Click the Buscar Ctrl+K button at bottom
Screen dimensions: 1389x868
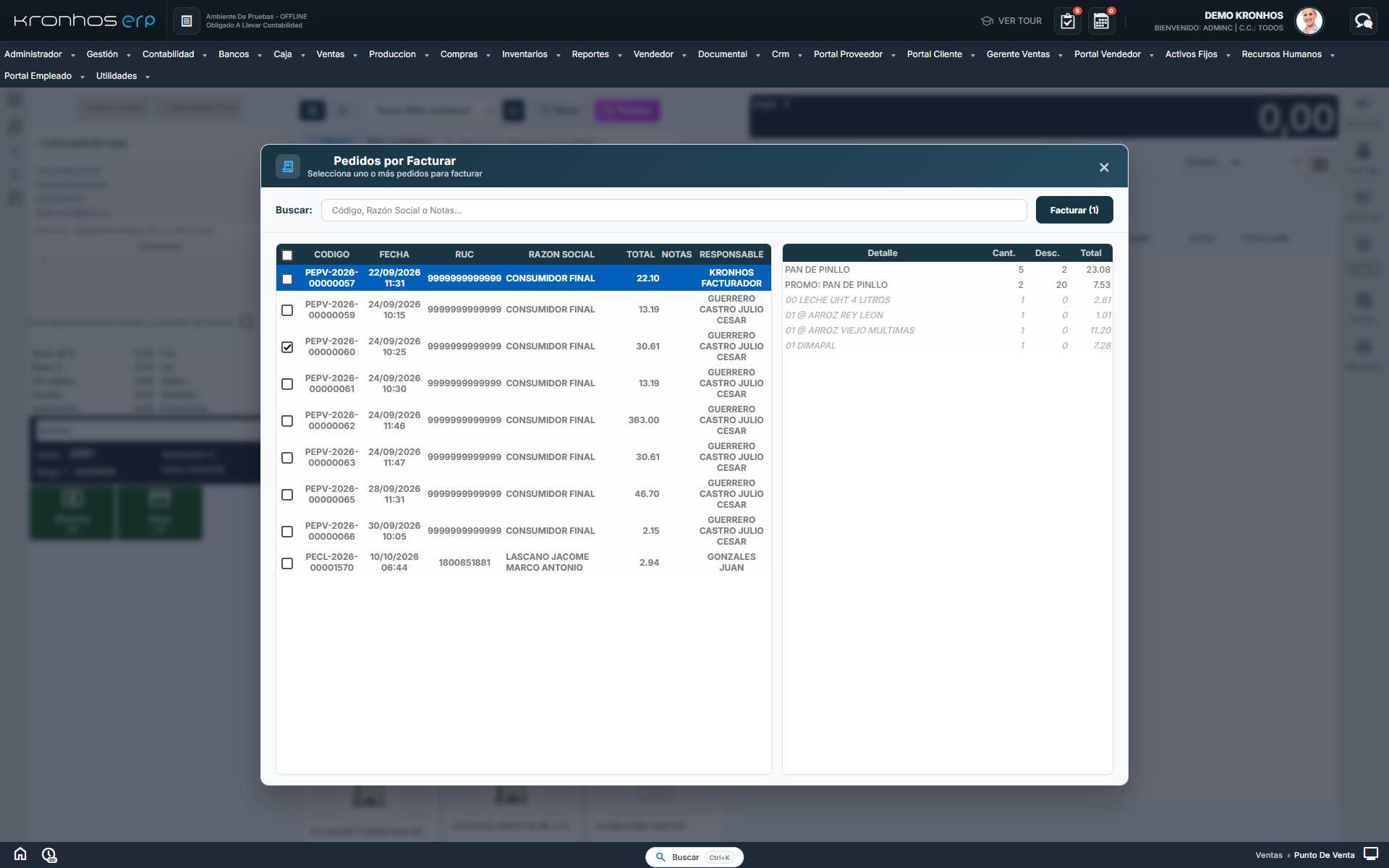pyautogui.click(x=694, y=857)
